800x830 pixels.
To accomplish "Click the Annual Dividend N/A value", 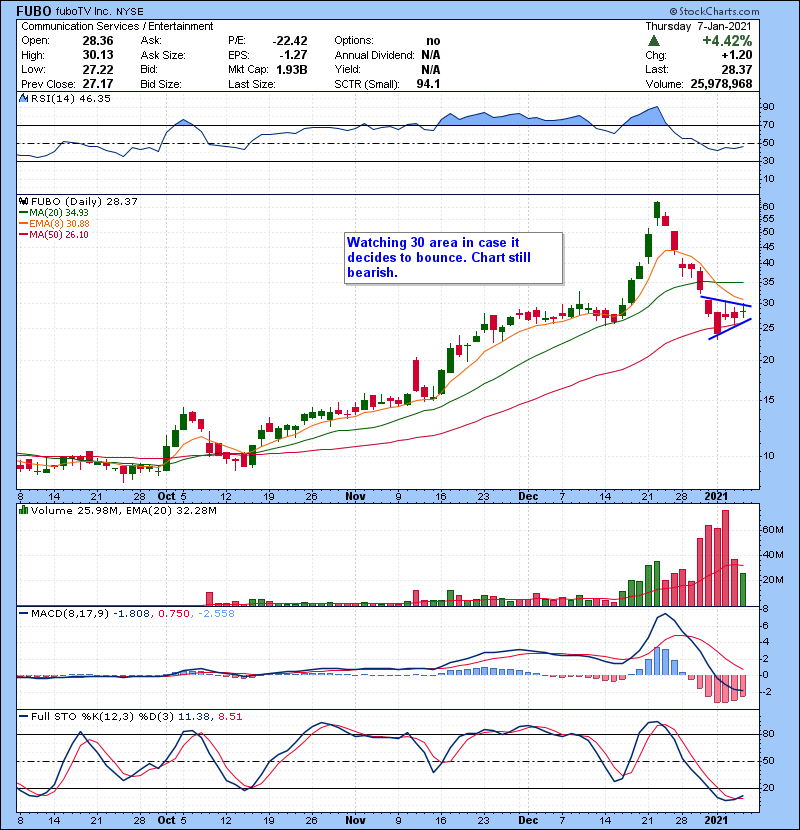I will (x=431, y=55).
